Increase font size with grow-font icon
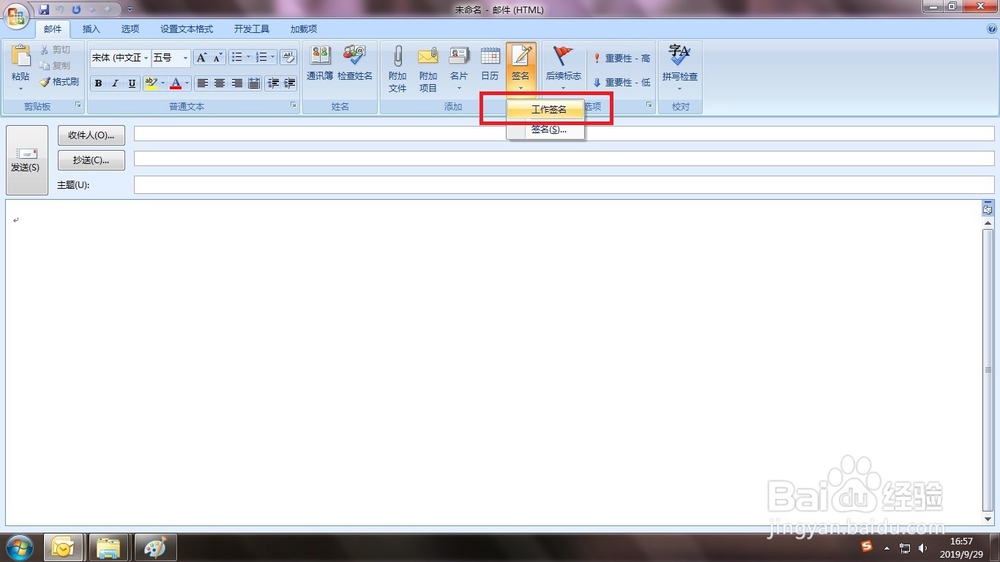 click(x=201, y=57)
